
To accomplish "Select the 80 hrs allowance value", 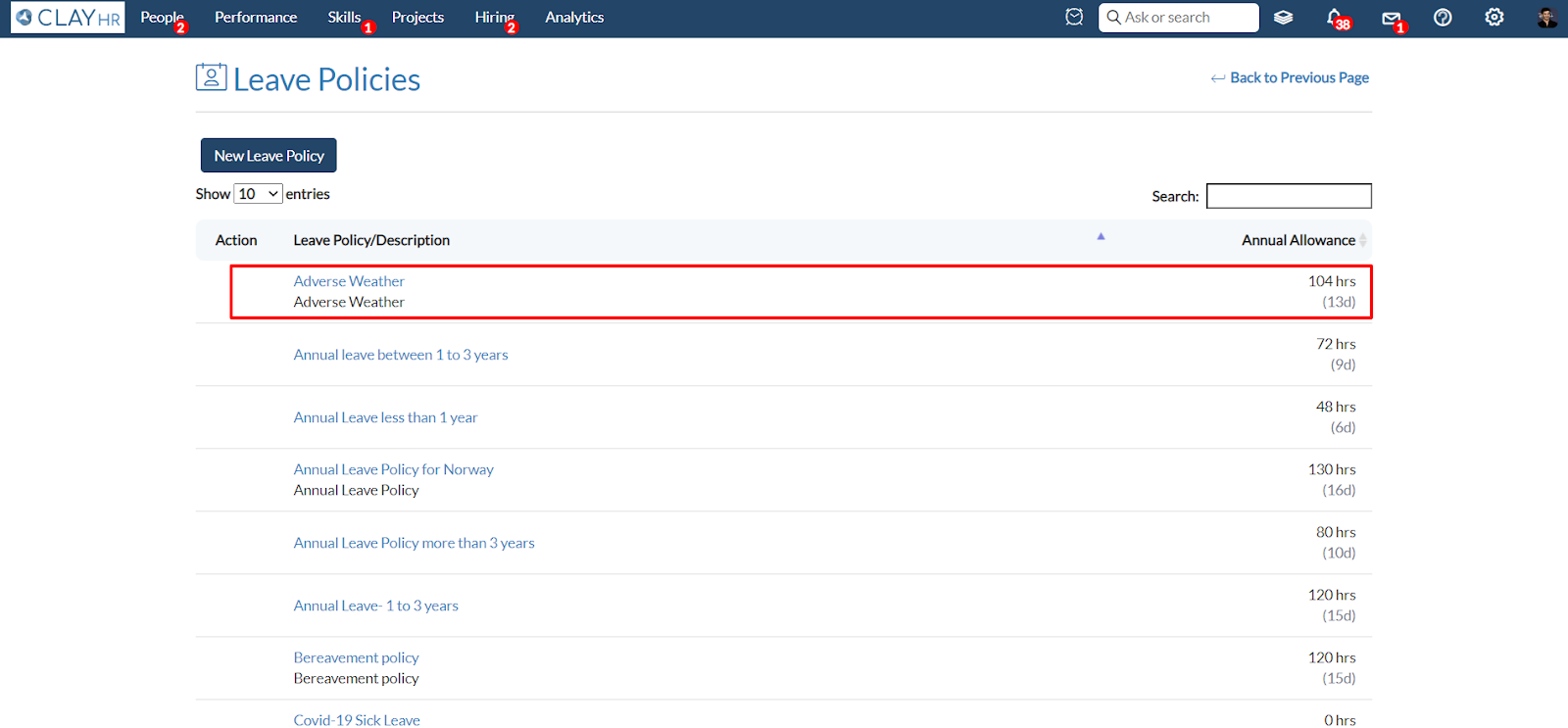I will tap(1336, 532).
